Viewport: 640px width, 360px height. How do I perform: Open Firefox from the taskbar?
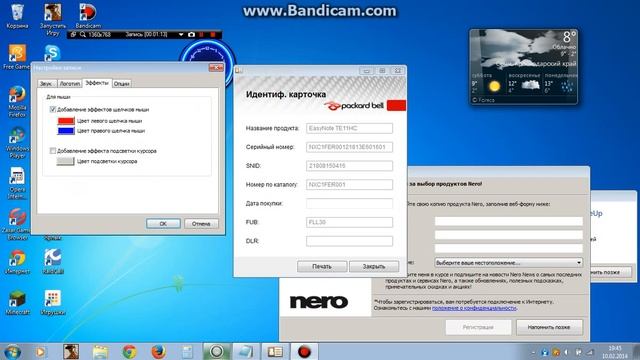(158, 351)
